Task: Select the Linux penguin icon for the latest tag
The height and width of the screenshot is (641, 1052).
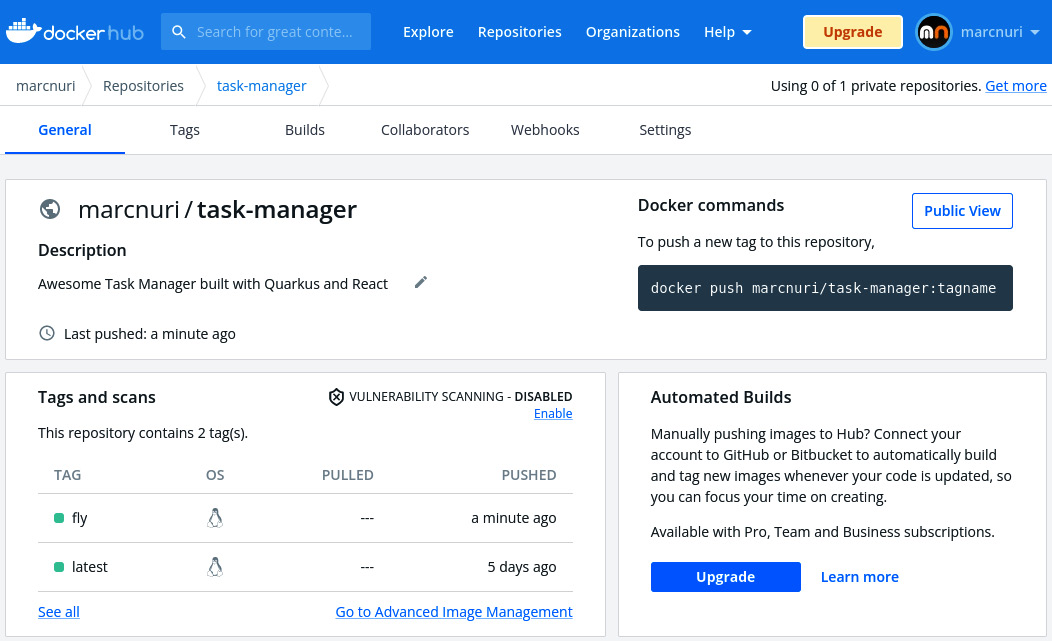Action: pos(215,566)
